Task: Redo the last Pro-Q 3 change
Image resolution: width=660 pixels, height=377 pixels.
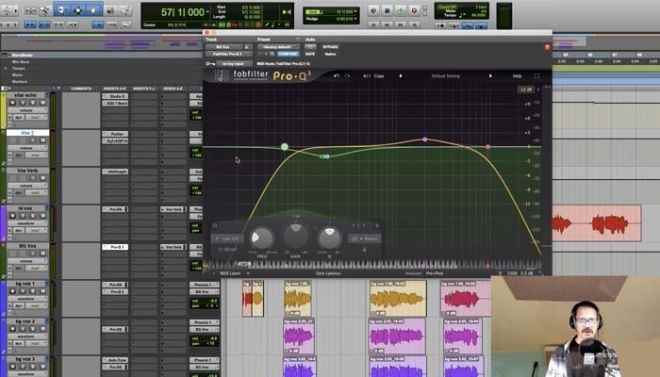Action: pyautogui.click(x=347, y=76)
